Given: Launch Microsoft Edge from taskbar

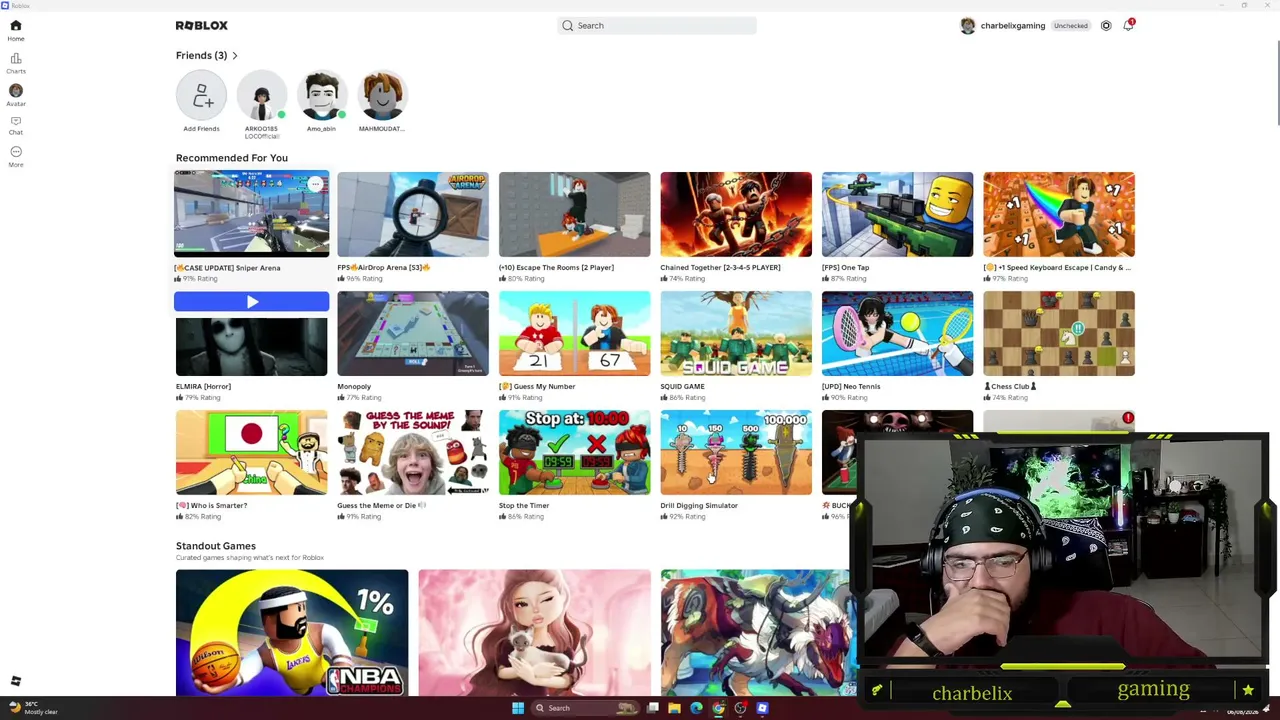Looking at the screenshot, I should 696,708.
